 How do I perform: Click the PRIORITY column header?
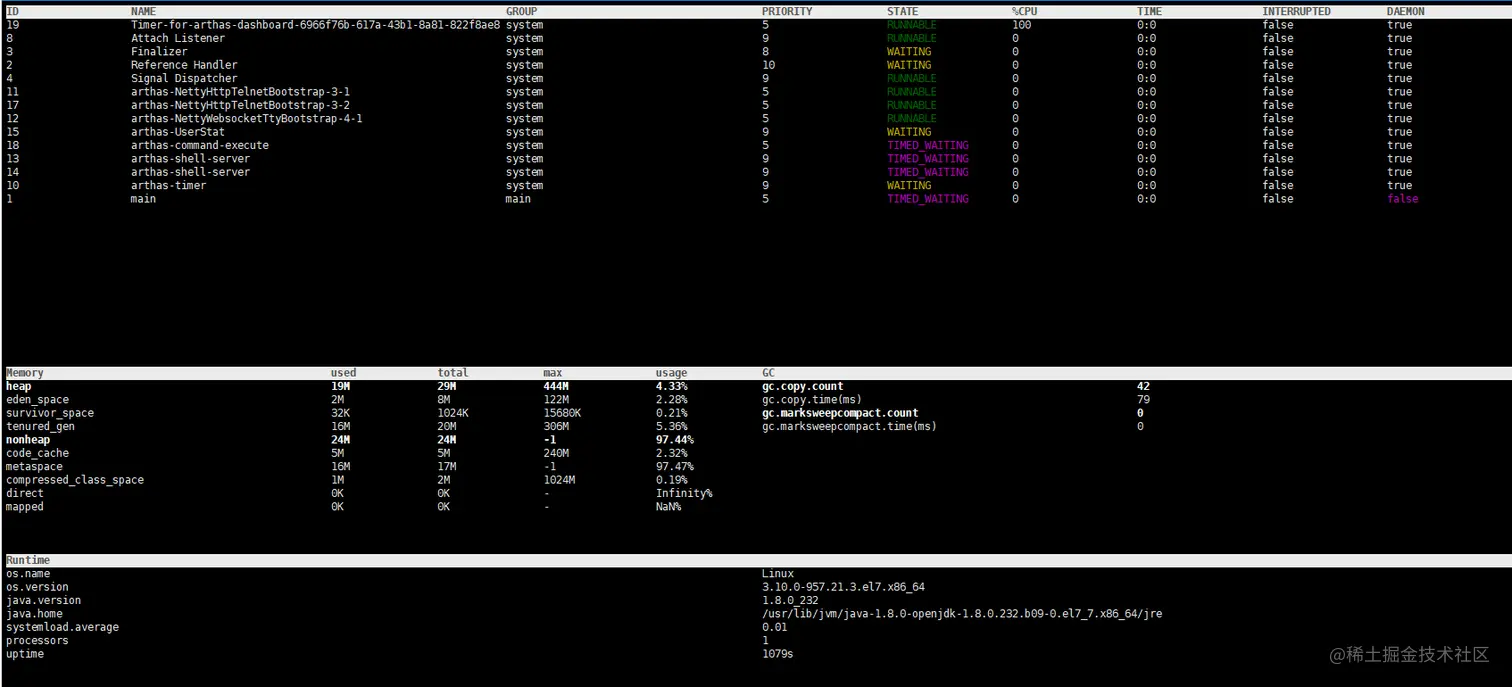[787, 12]
